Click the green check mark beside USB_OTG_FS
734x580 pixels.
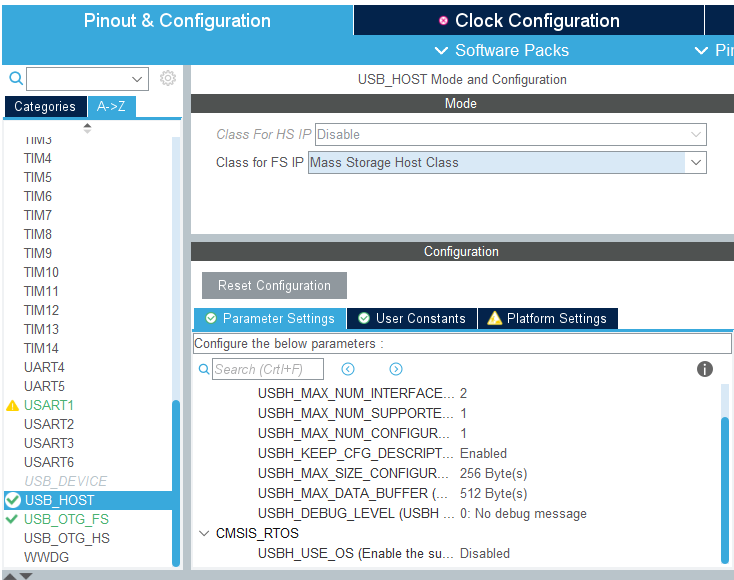pyautogui.click(x=12, y=519)
